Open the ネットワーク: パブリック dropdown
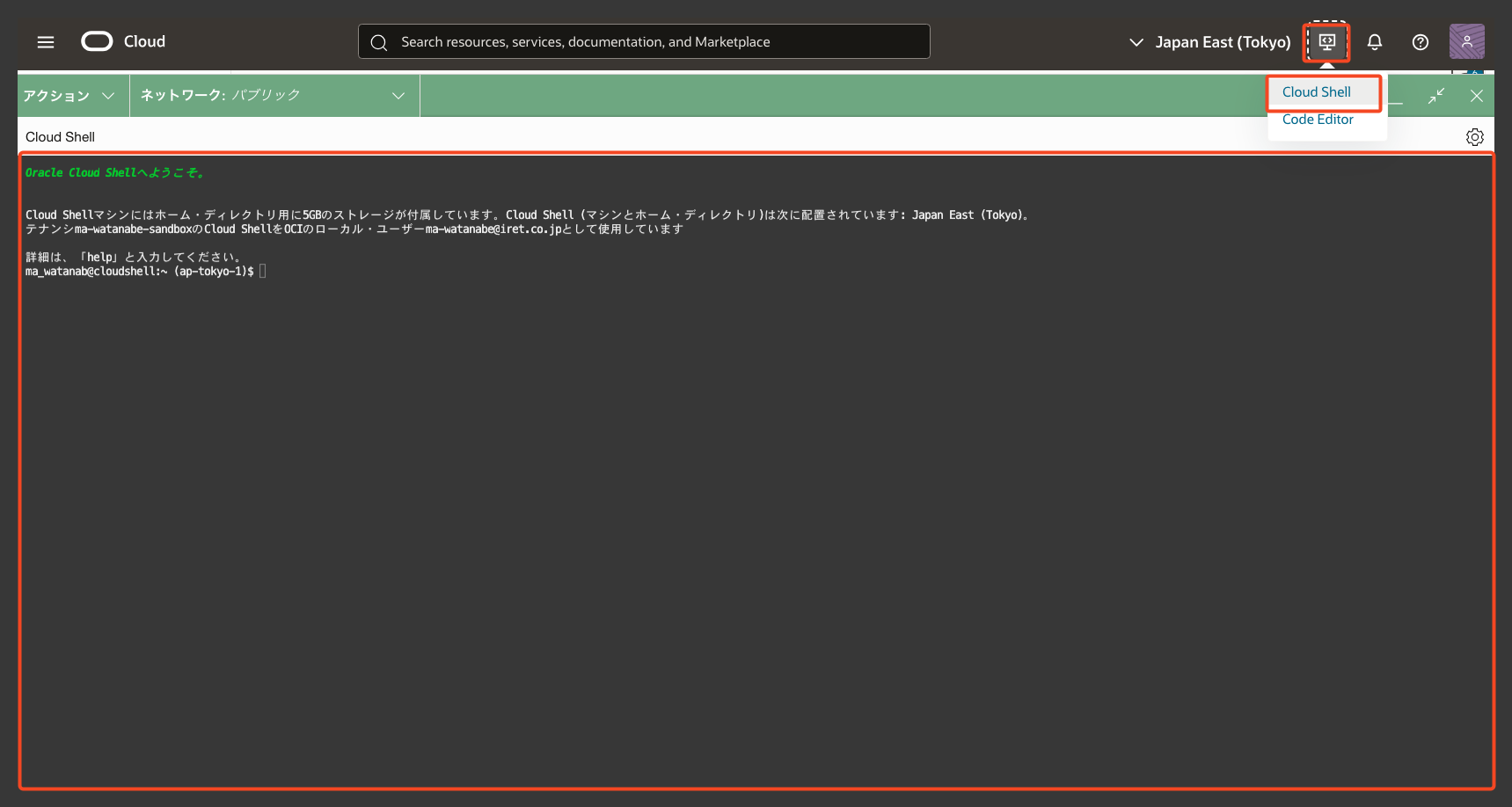This screenshot has height=807, width=1512. [273, 96]
